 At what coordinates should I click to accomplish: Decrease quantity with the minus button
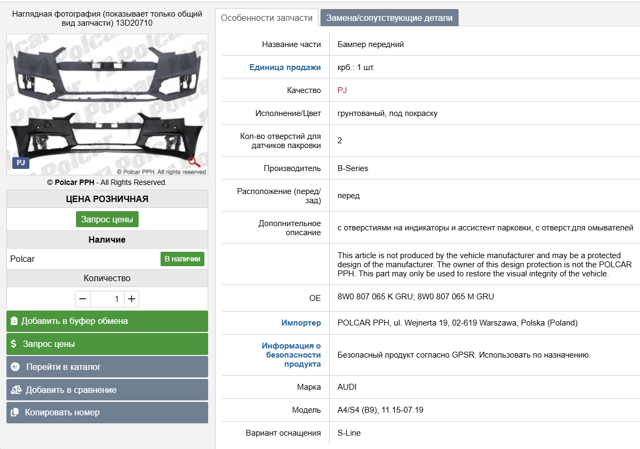point(82,299)
